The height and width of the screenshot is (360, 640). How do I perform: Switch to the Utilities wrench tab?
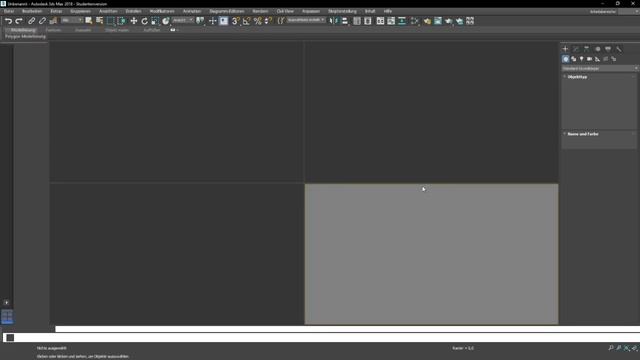619,49
